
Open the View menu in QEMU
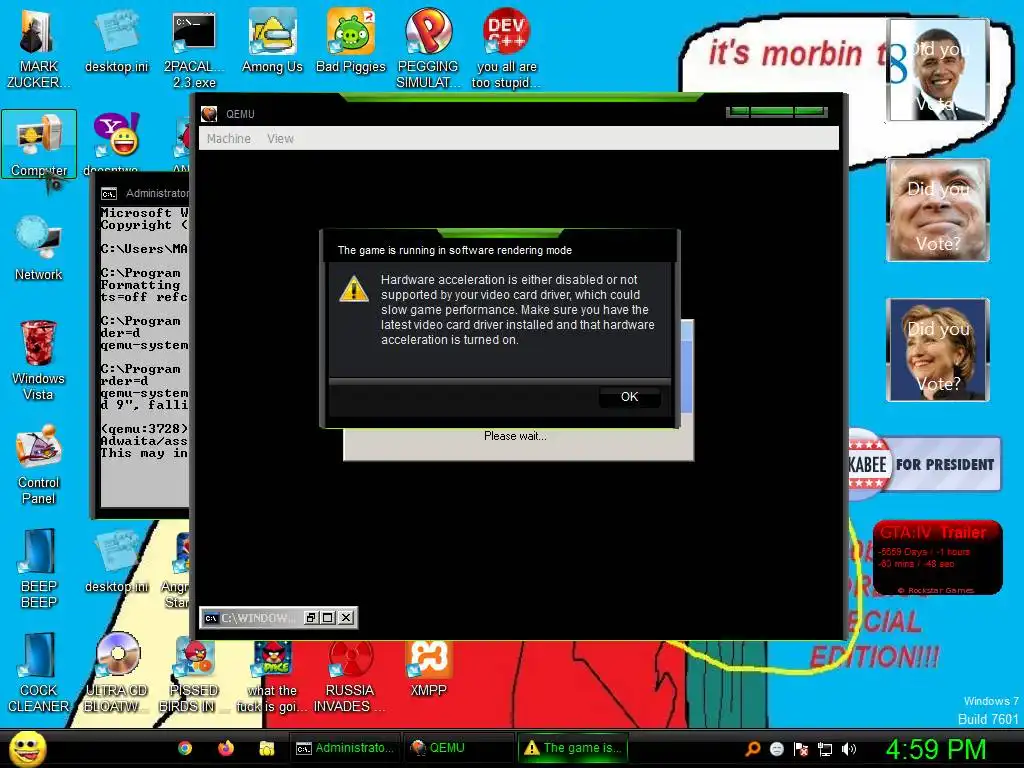[280, 138]
